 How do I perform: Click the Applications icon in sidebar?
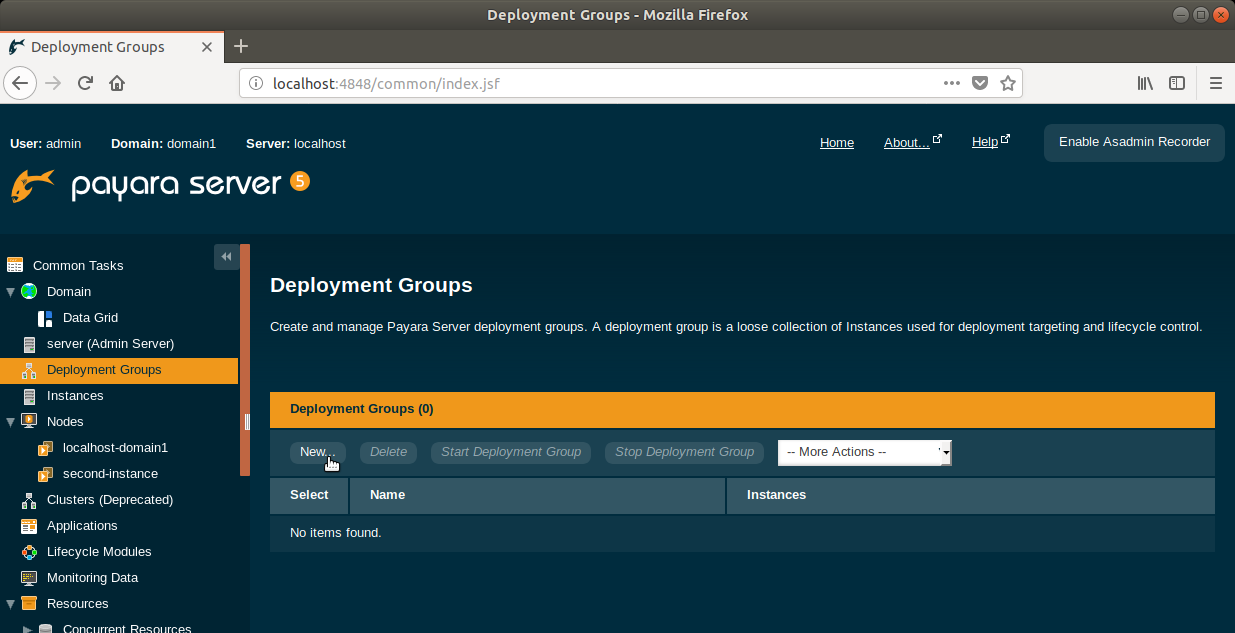pos(29,526)
